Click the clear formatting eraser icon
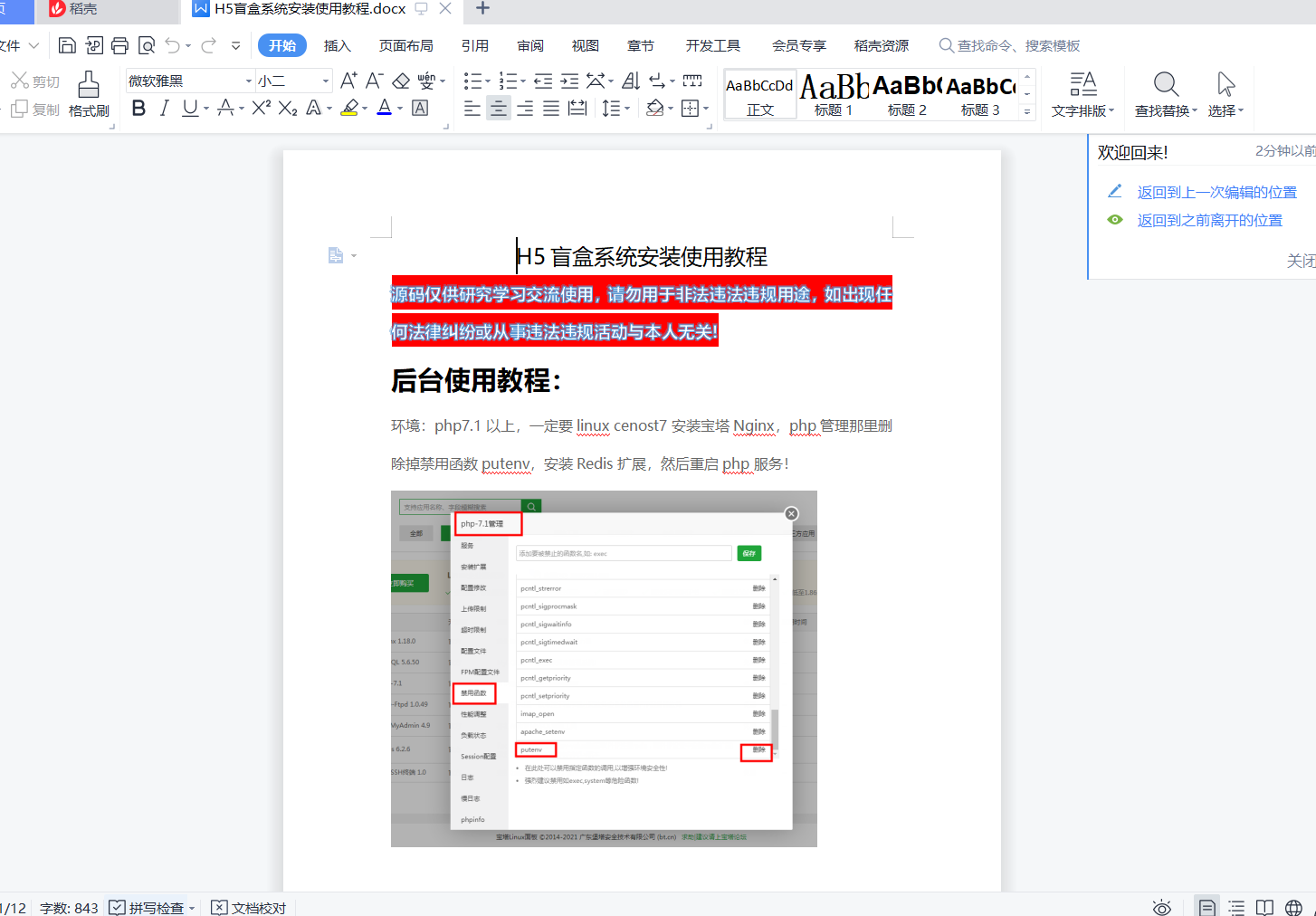This screenshot has height=916, width=1316. point(401,81)
